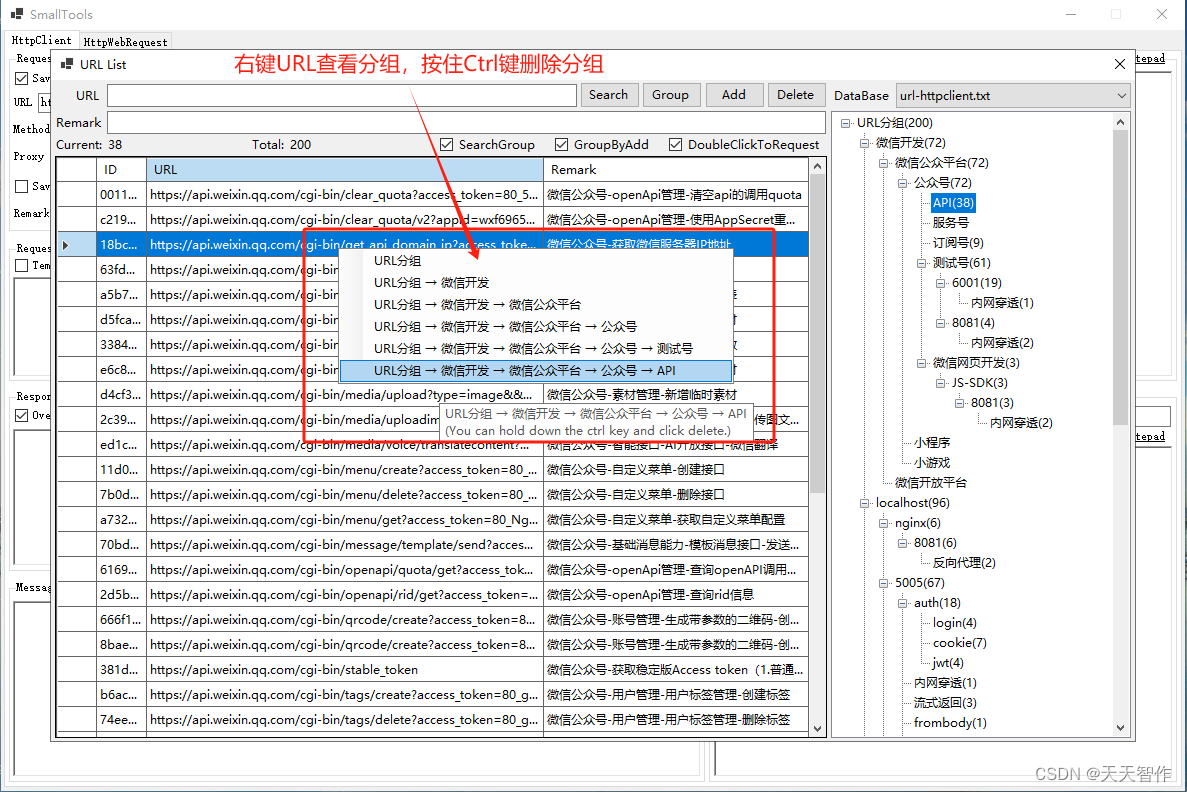The width and height of the screenshot is (1187, 792).
Task: Click the URL List panel icon
Action: click(66, 64)
